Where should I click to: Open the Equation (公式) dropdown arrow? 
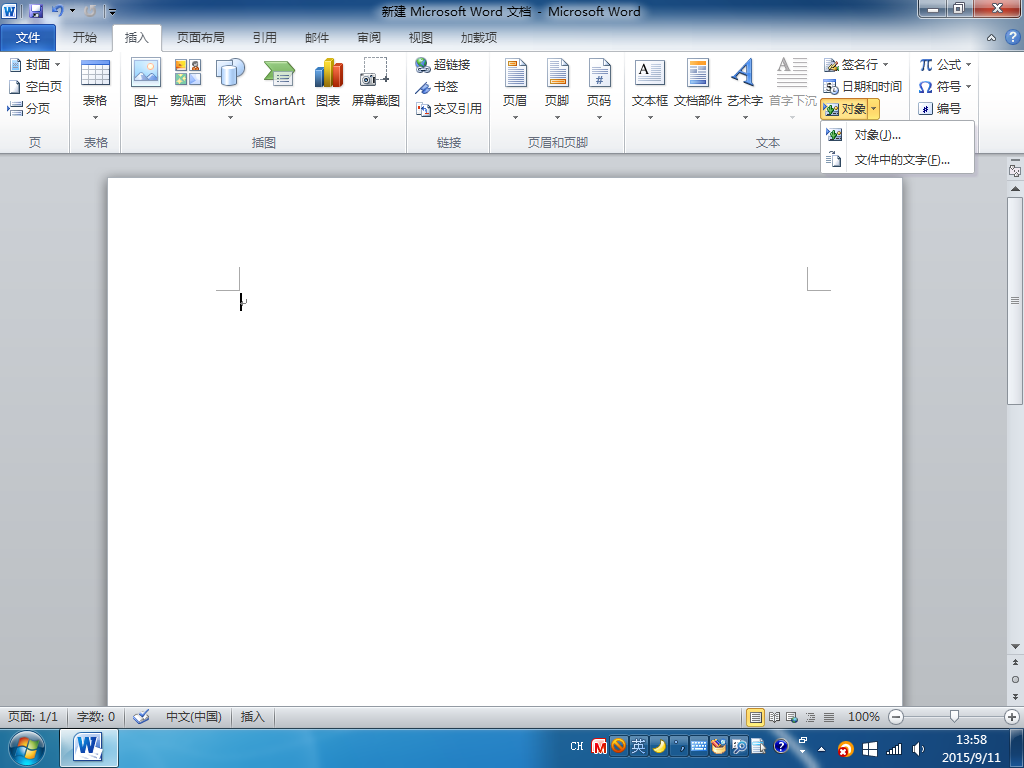click(968, 65)
